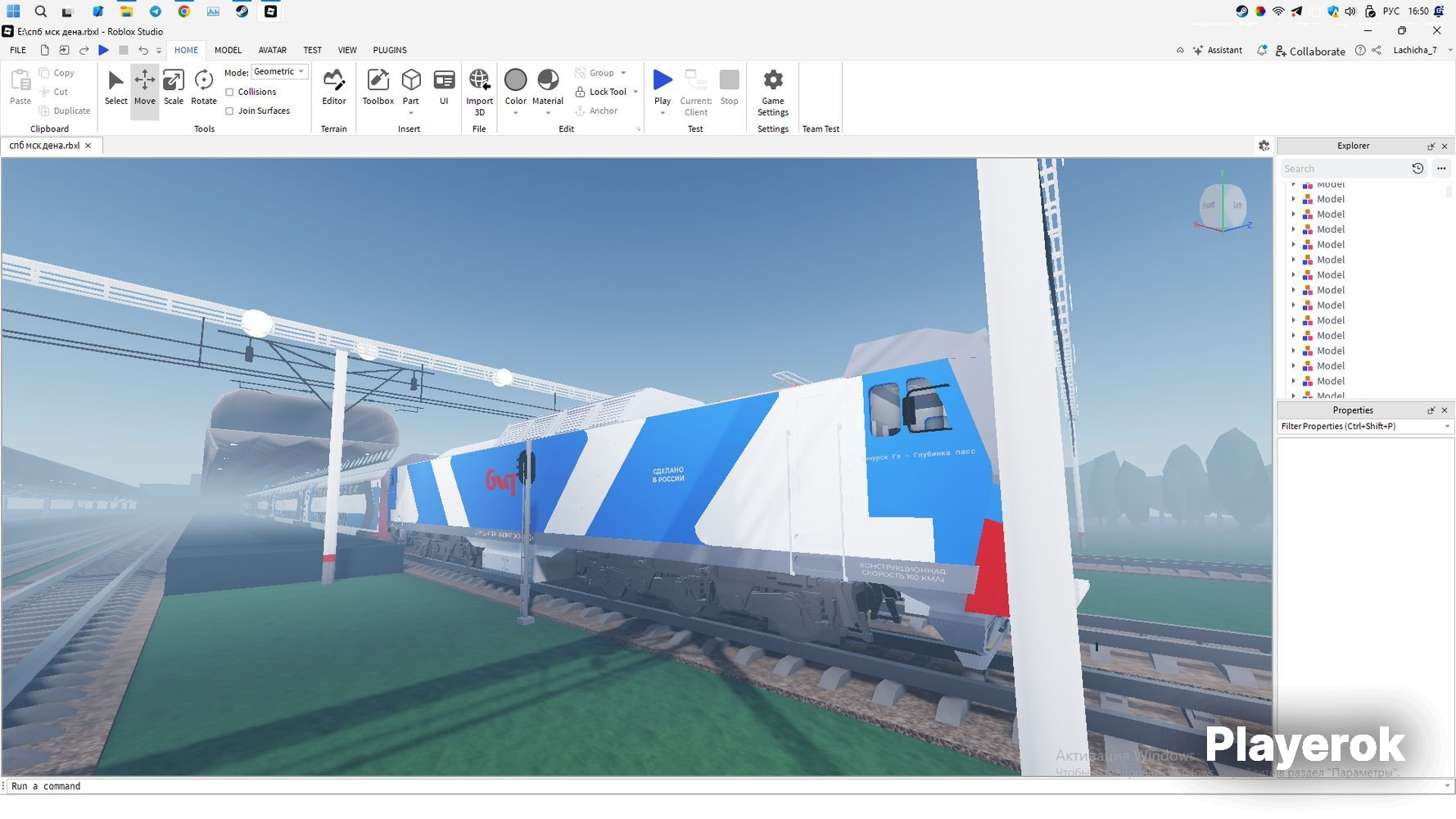Click Cut in Clipboard group
This screenshot has width=1456, height=819.
click(54, 92)
